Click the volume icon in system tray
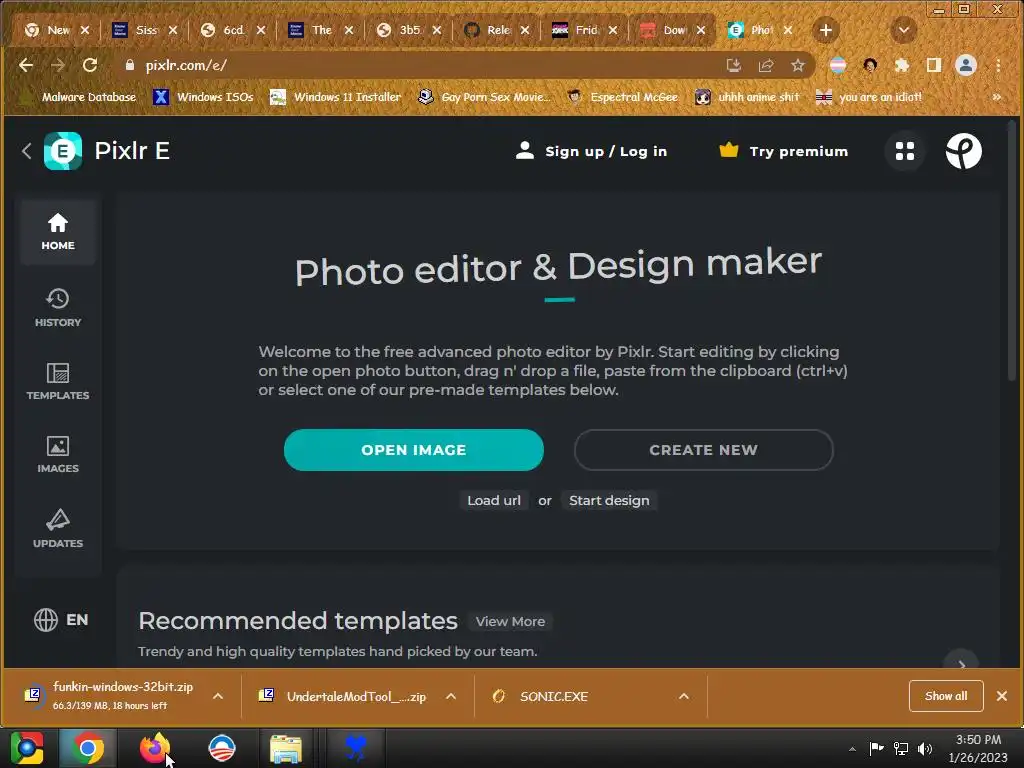The image size is (1024, 768). pos(925,748)
